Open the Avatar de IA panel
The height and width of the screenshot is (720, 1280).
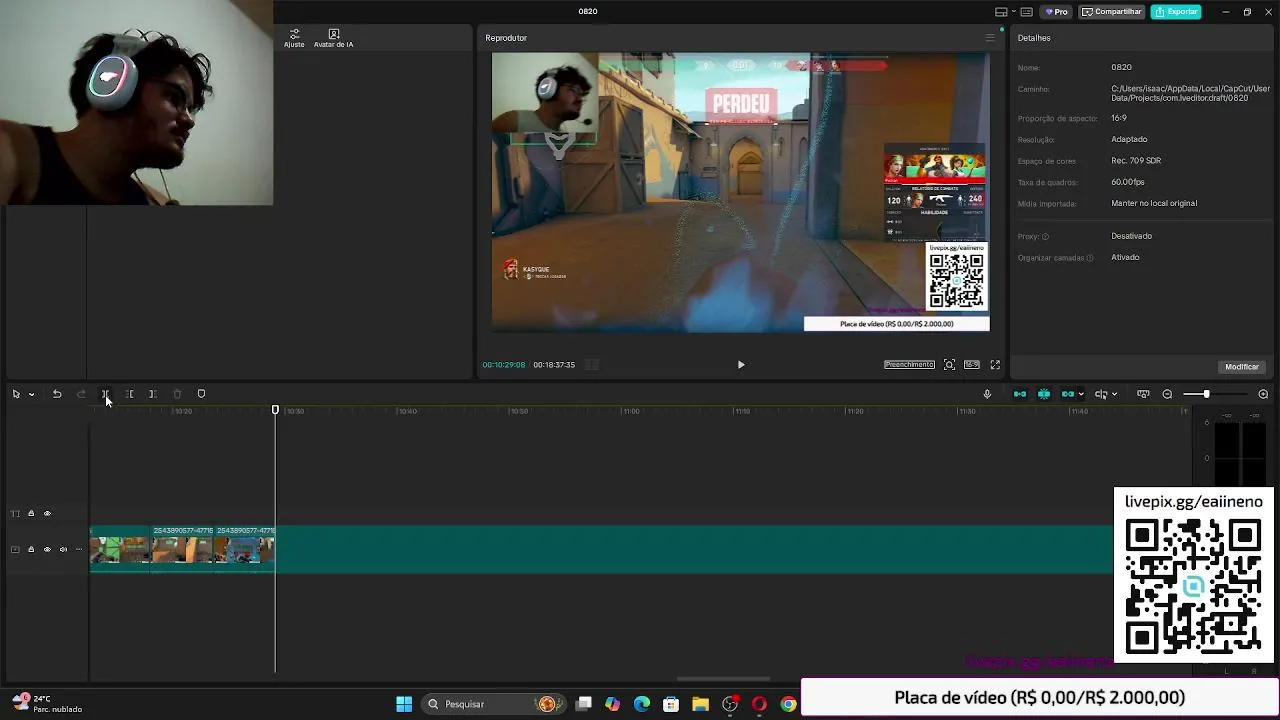tap(333, 38)
